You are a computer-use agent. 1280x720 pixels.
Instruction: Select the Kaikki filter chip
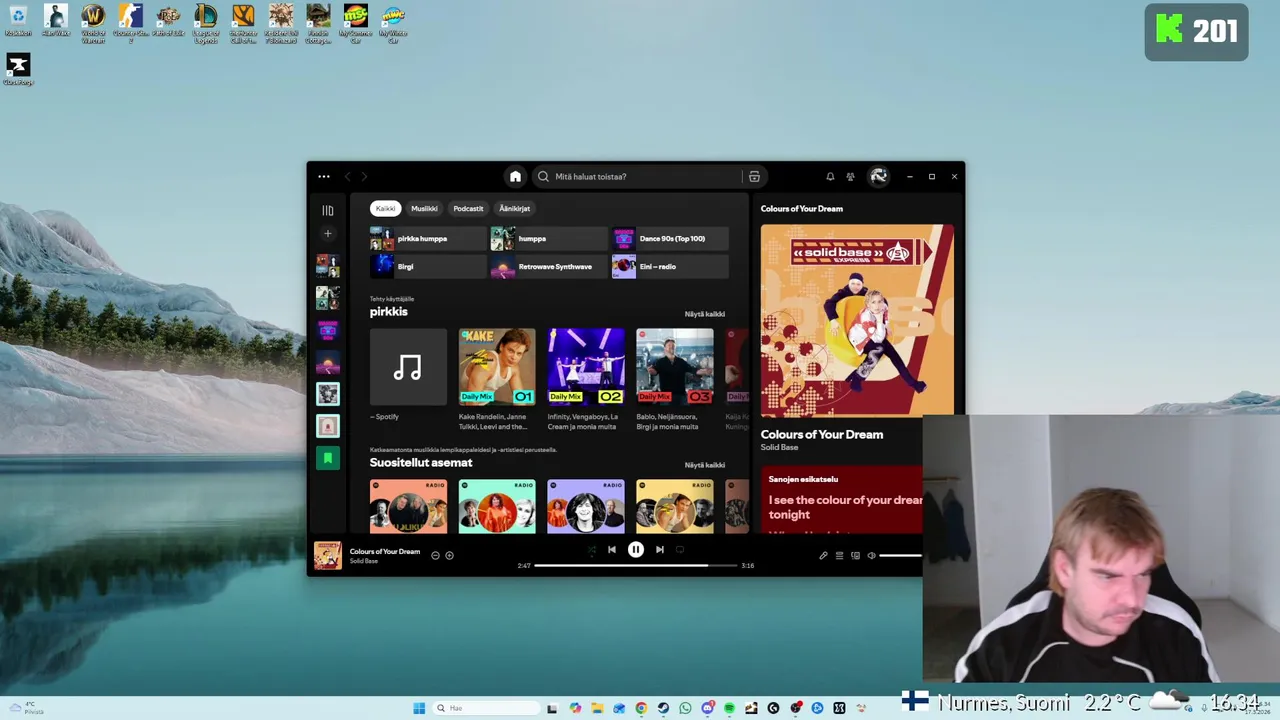385,209
